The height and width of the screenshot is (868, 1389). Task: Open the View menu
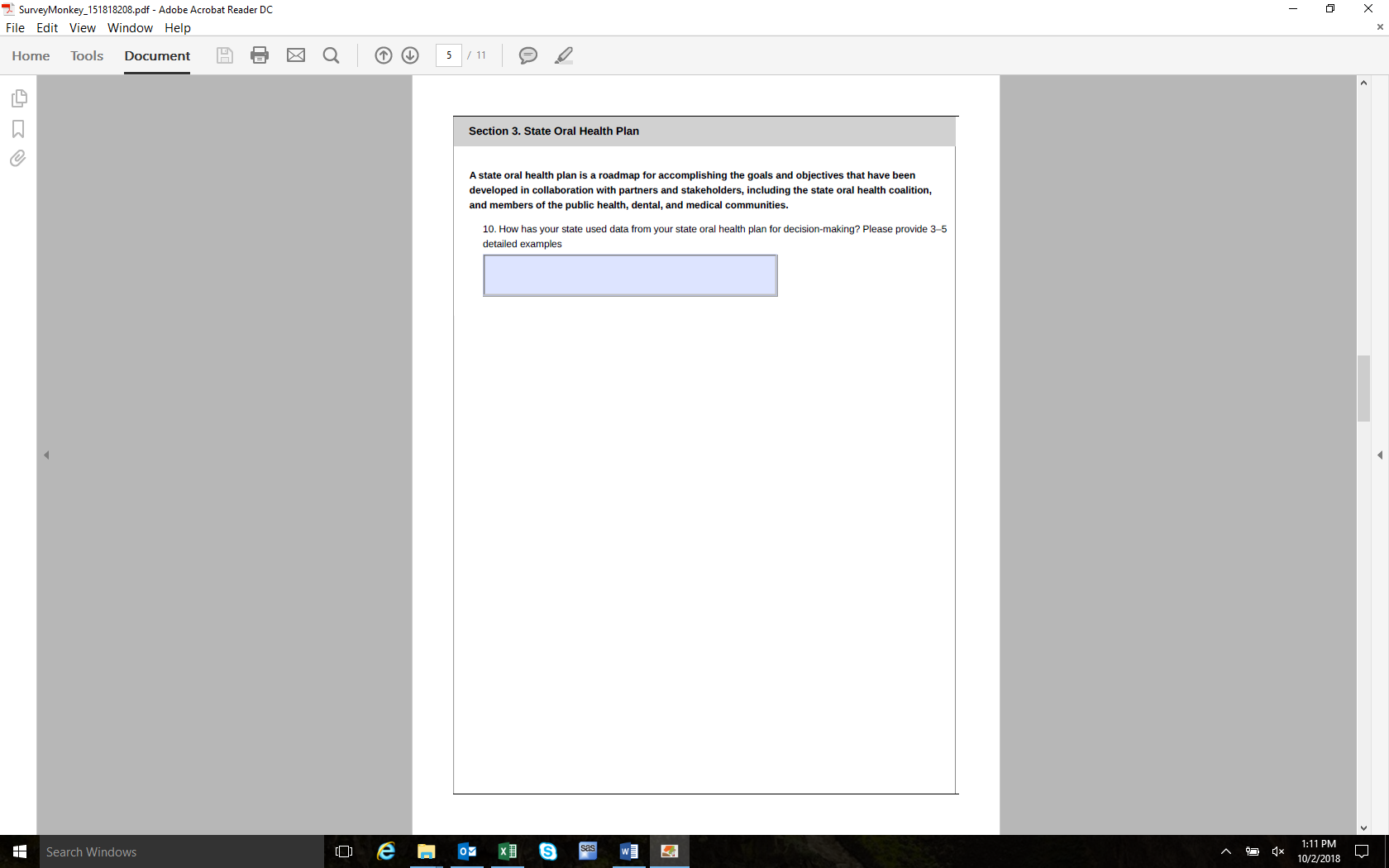pos(83,27)
